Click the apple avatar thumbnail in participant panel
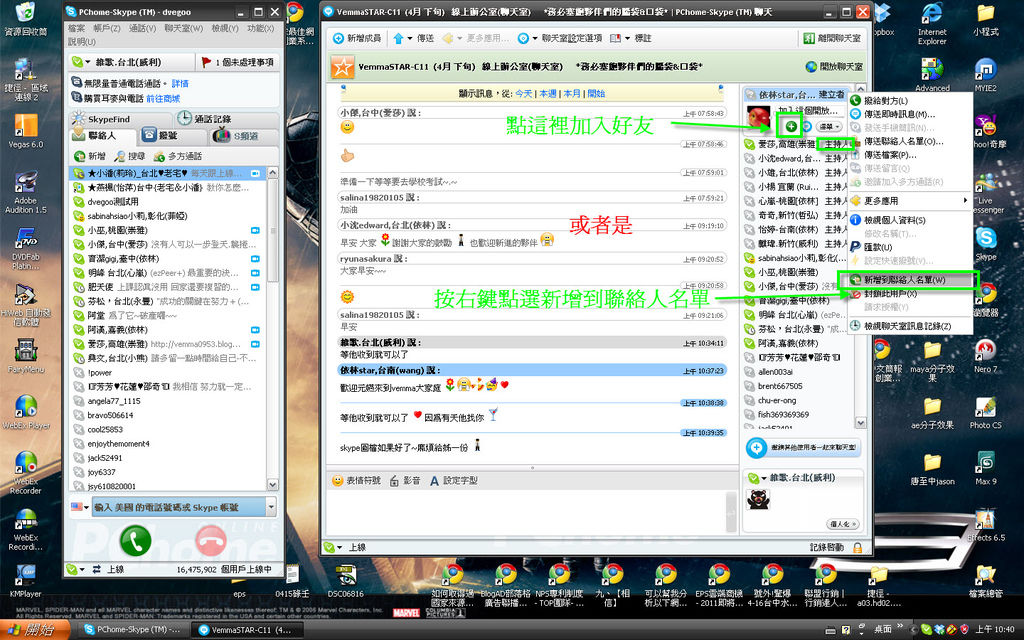 click(758, 118)
